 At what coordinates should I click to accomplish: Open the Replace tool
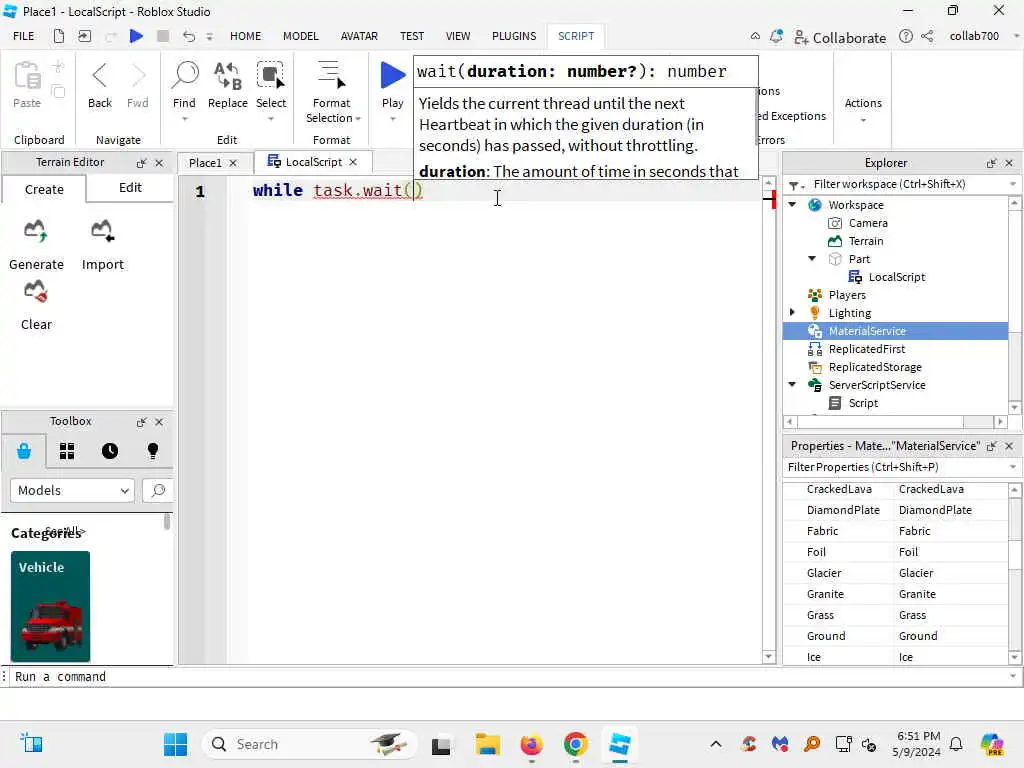point(227,76)
